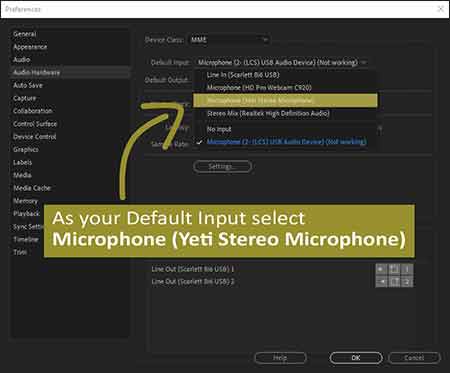
Task: Select checked Microphone (2- ICS USB Audio Device)
Action: (285, 142)
